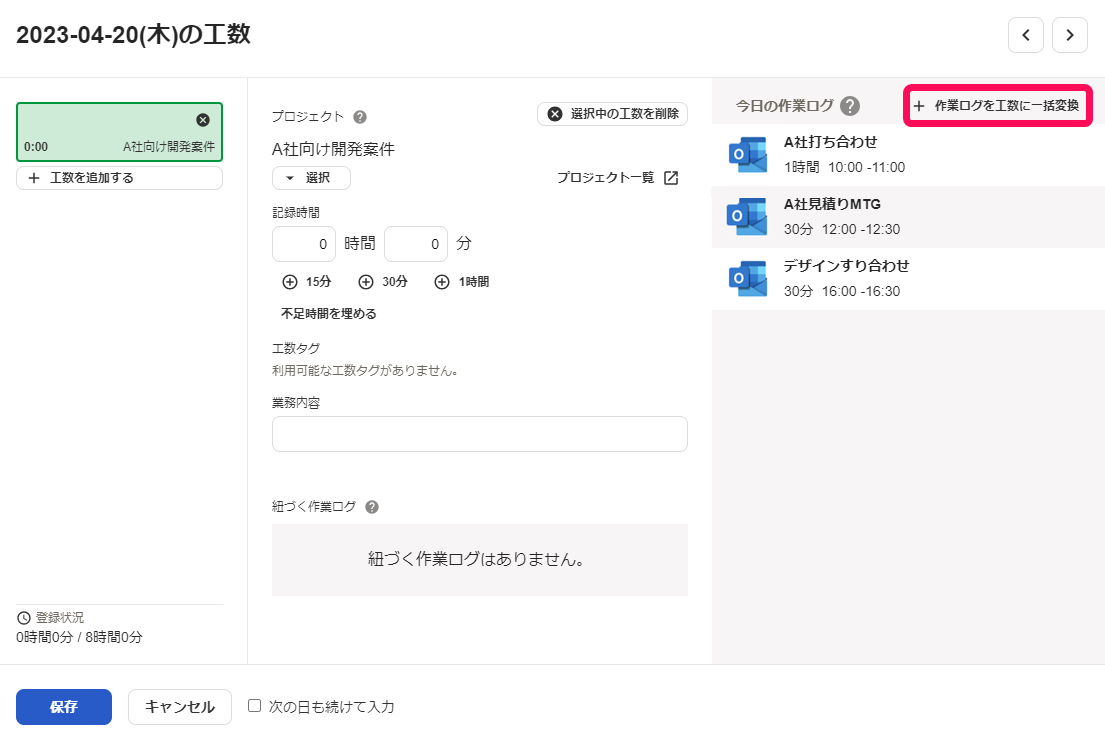
Task: Add 30分 to recorded time
Action: [x=383, y=282]
